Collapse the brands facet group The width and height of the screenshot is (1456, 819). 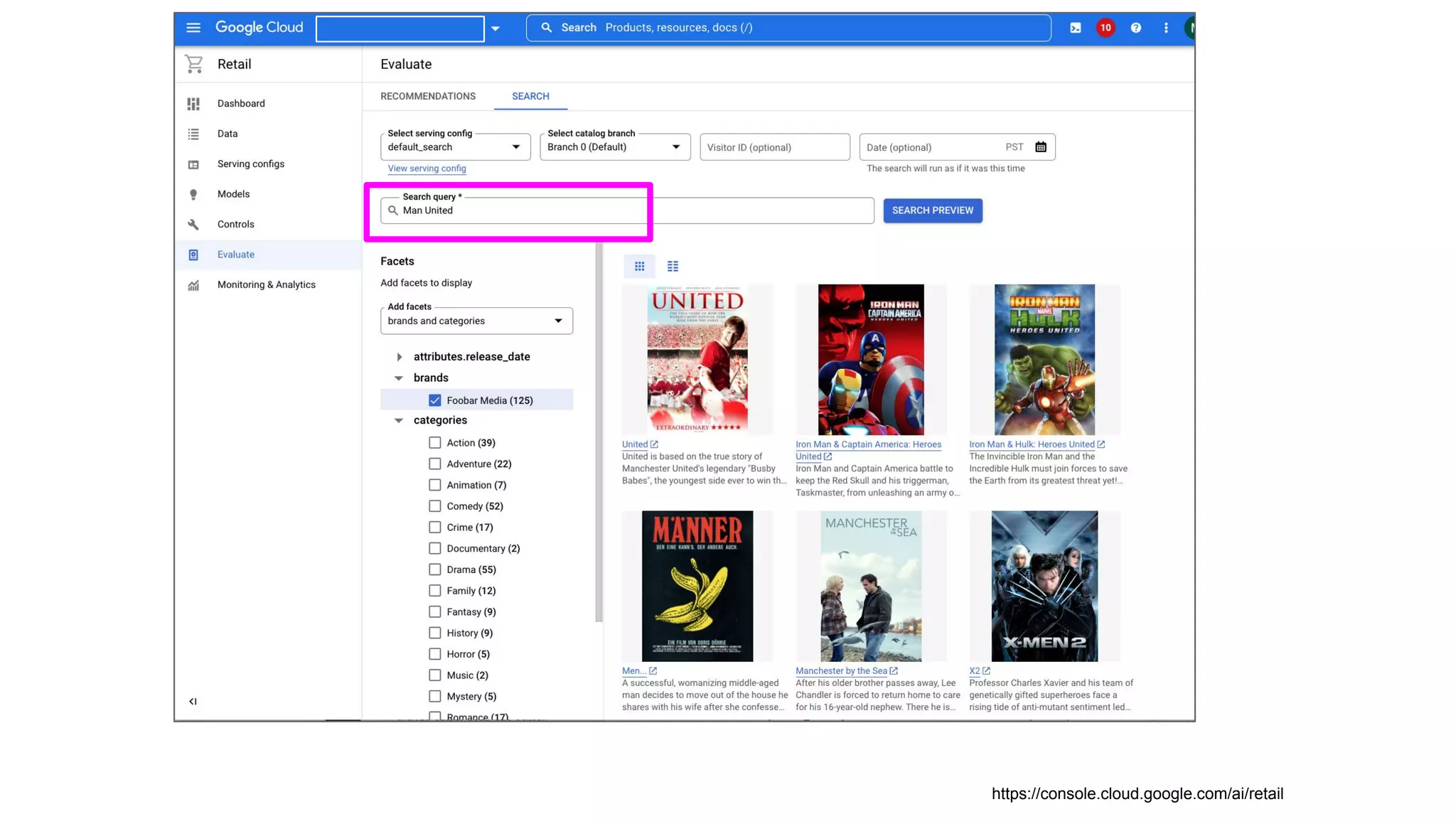pos(399,378)
